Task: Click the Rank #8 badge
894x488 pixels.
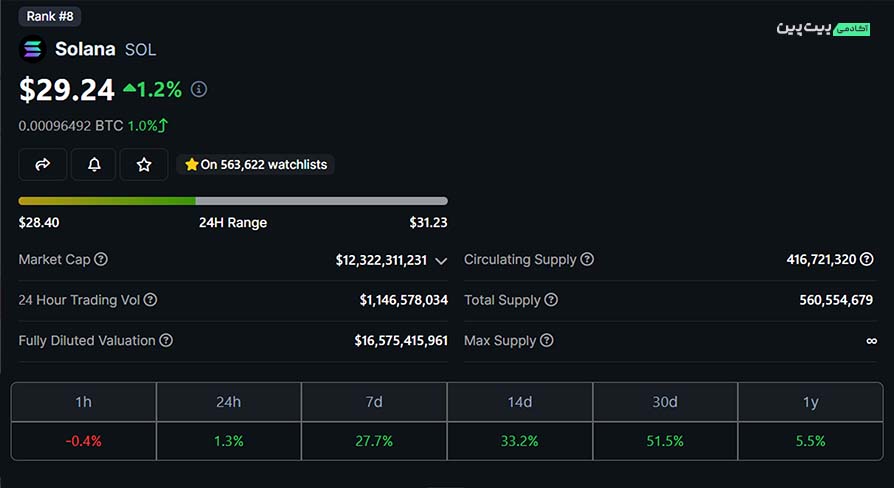Action: pyautogui.click(x=50, y=17)
